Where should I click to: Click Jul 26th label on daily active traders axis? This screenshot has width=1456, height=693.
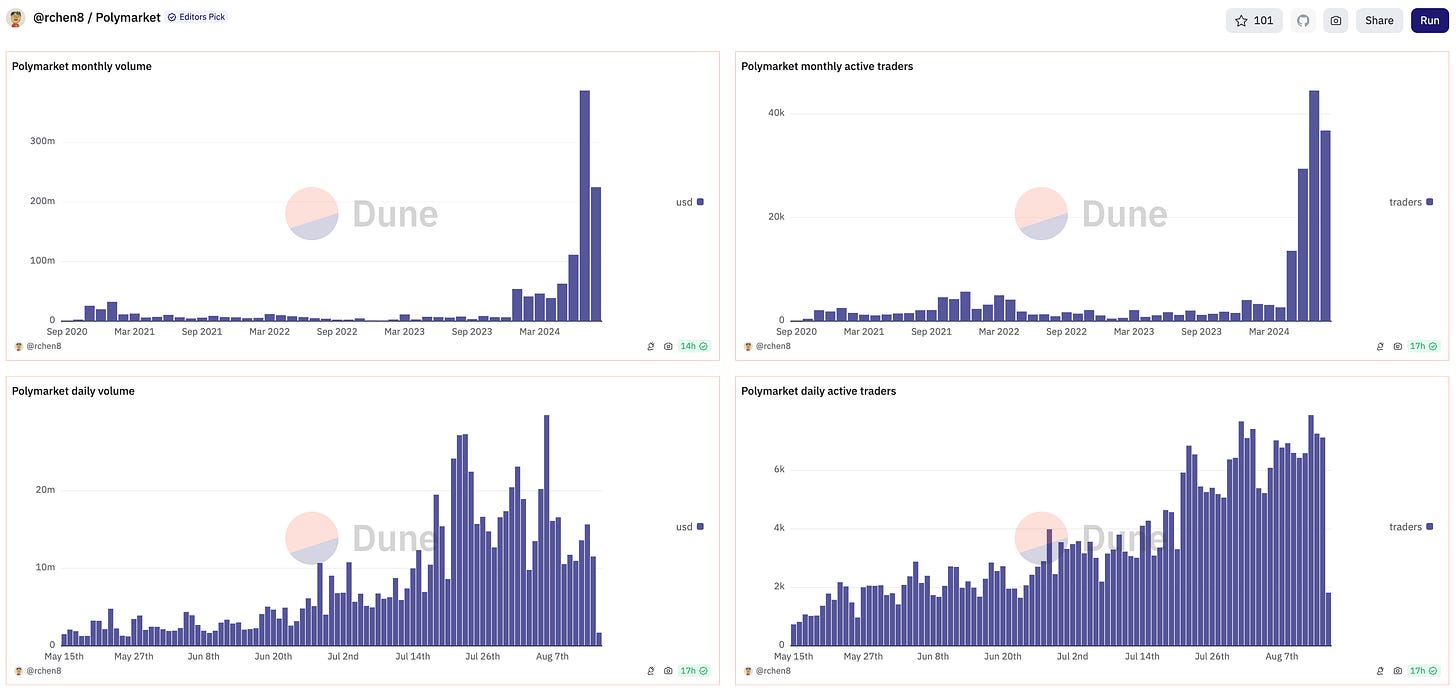pyautogui.click(x=1212, y=656)
